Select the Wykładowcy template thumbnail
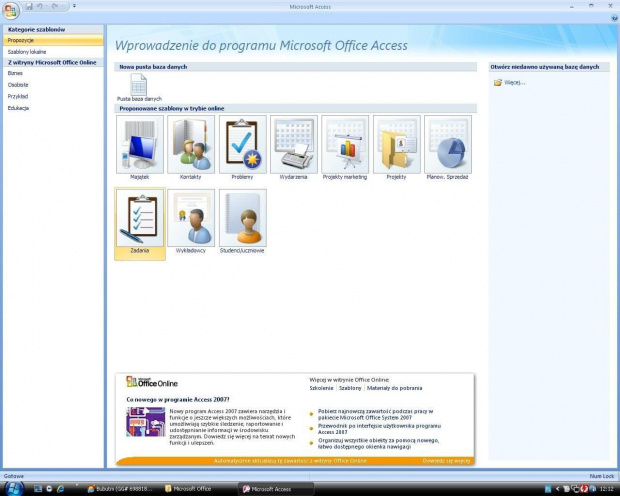 (x=191, y=218)
